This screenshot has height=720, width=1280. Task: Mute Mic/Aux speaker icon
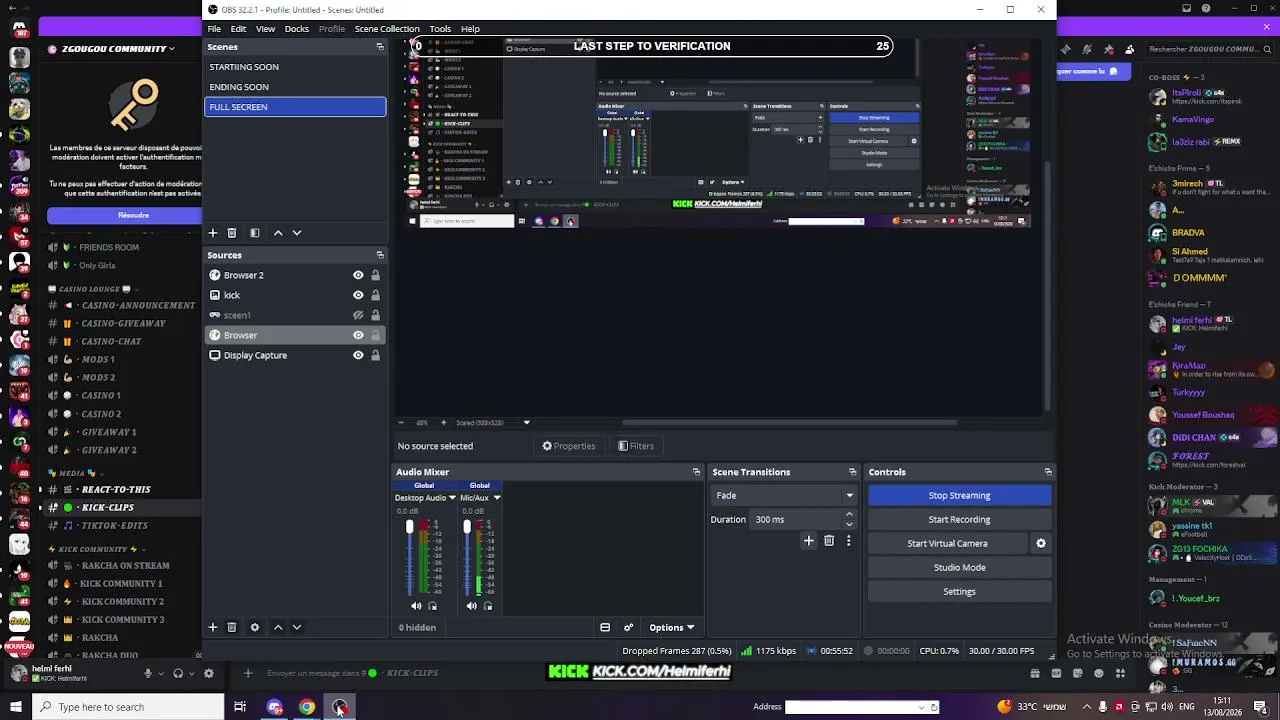pos(472,606)
